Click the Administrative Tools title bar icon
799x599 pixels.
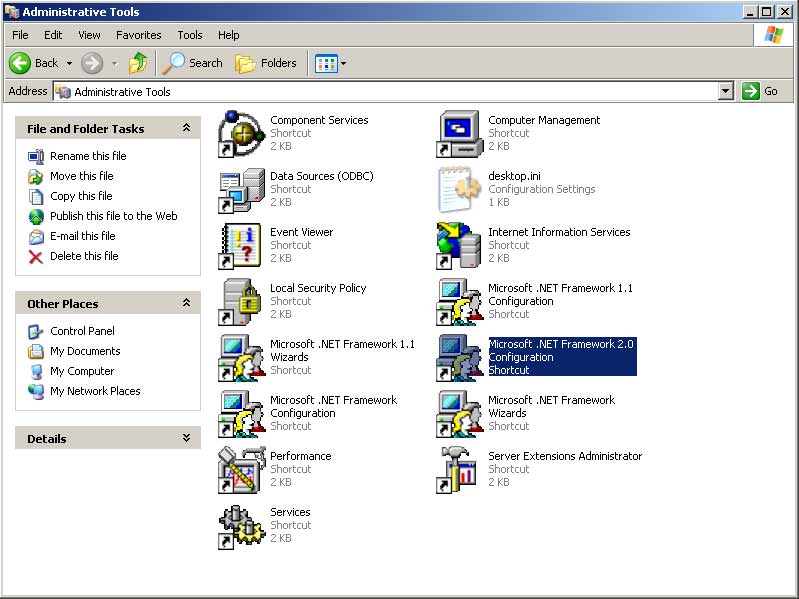(x=12, y=12)
